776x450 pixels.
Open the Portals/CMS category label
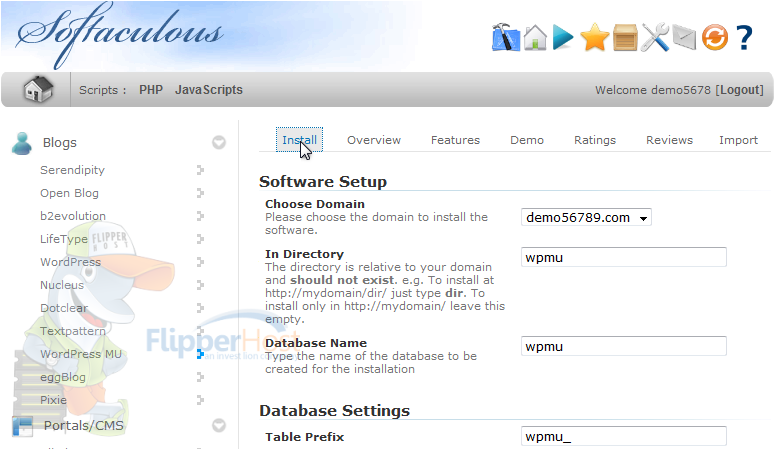point(84,426)
